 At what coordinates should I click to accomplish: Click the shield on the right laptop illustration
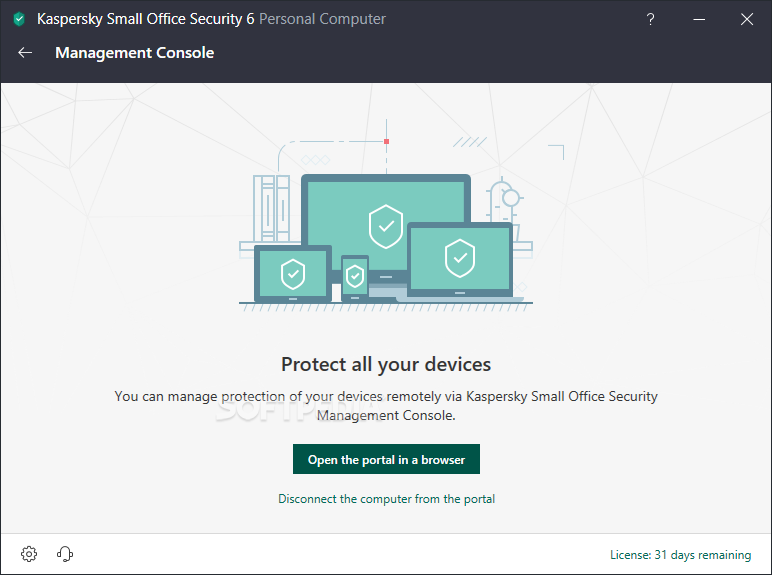[x=460, y=258]
